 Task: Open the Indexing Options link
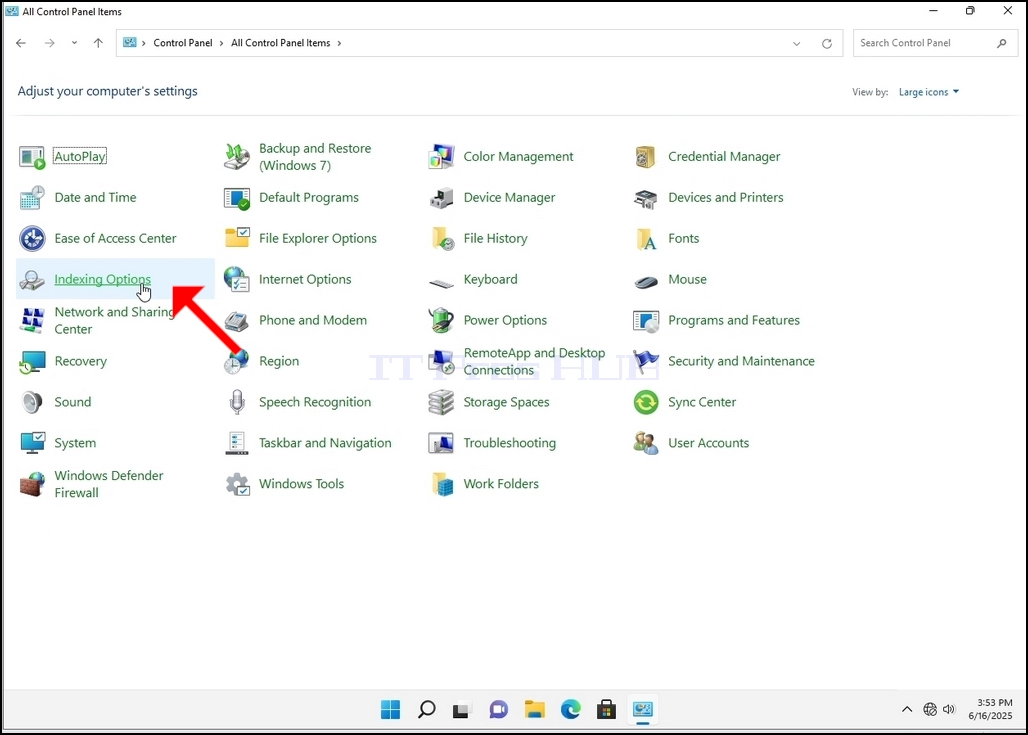[x=102, y=279]
